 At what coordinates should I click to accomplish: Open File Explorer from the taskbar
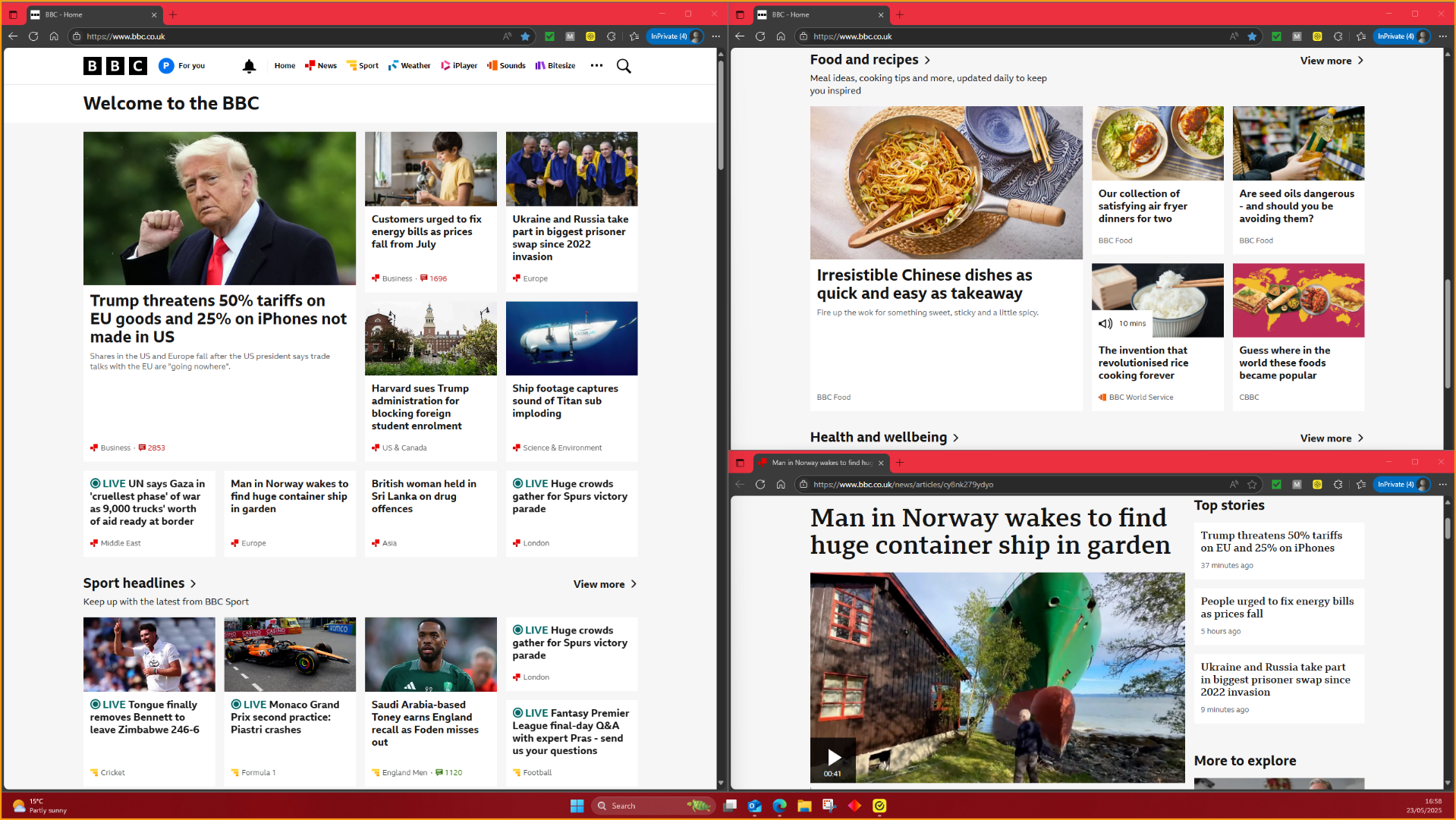tap(804, 806)
